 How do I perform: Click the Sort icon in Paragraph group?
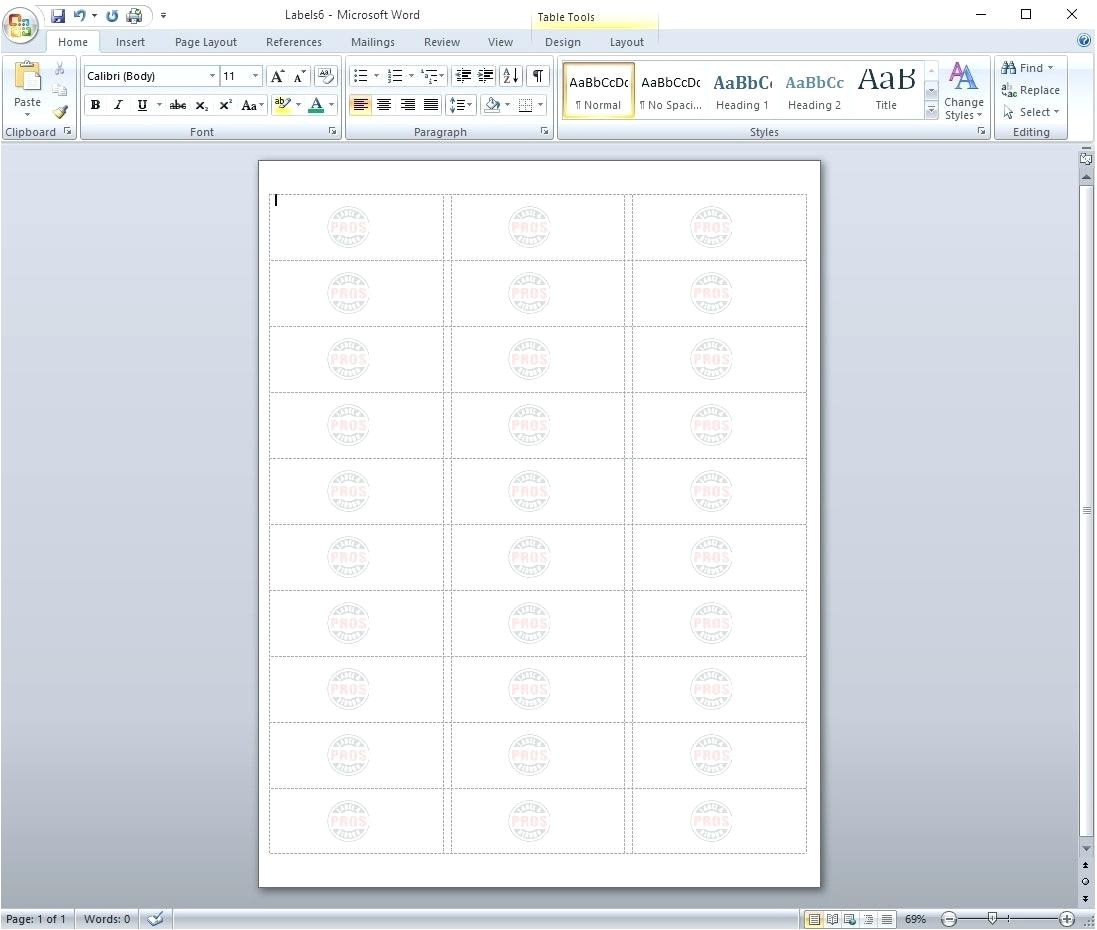tap(510, 76)
